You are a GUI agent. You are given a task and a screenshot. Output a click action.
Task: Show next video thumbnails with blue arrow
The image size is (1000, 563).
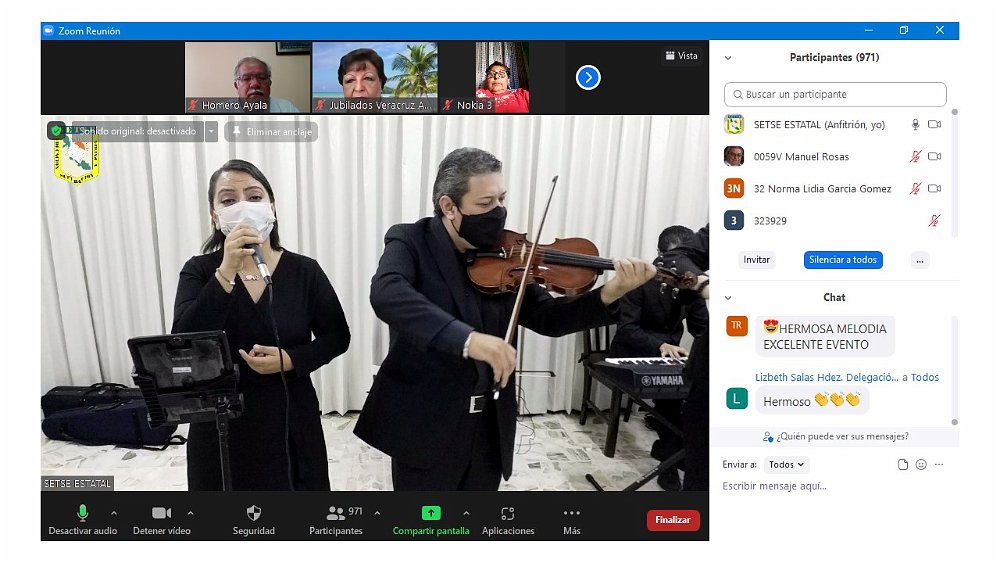(588, 77)
